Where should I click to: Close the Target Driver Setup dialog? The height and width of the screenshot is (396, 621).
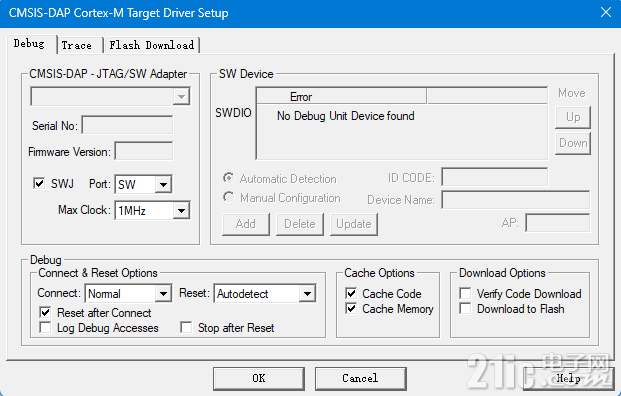pyautogui.click(x=606, y=12)
